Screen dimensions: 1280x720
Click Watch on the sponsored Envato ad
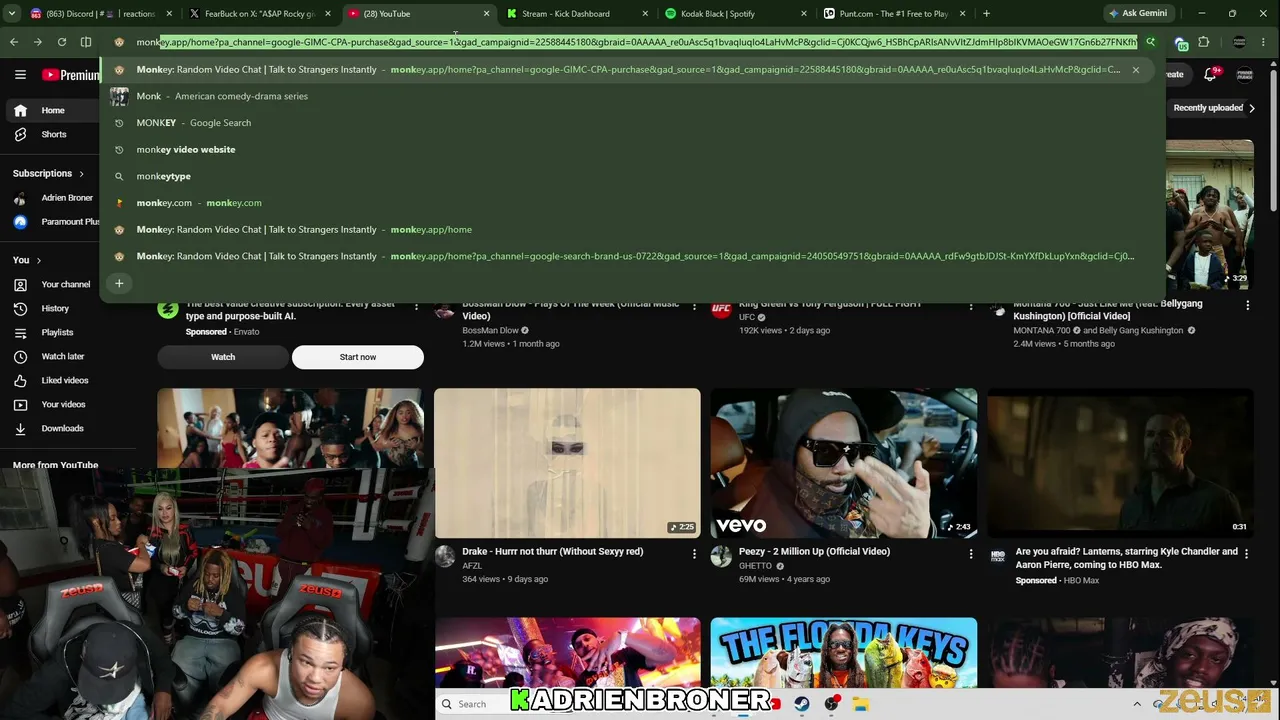pos(223,357)
